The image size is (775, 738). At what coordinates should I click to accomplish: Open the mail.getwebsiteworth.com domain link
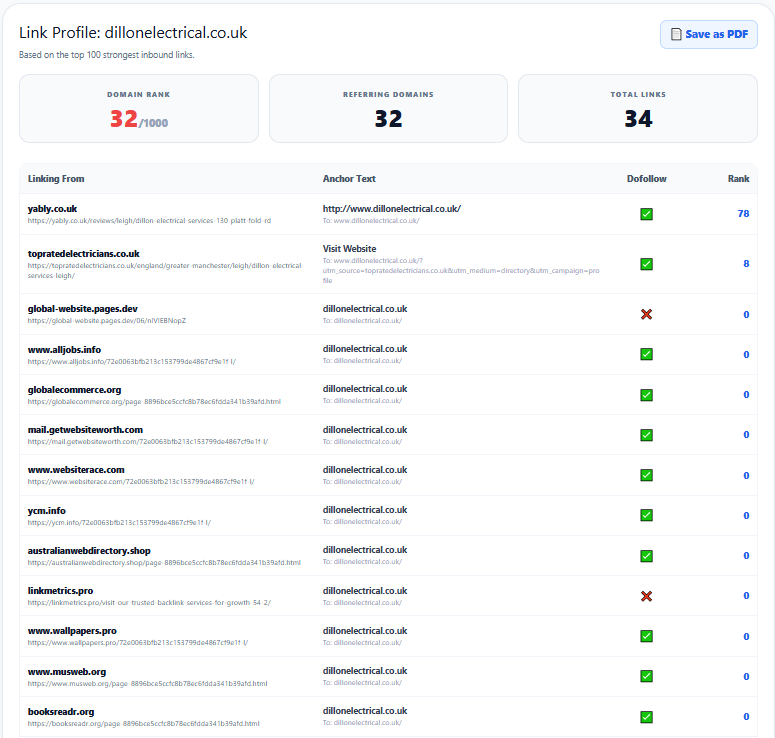(85, 430)
